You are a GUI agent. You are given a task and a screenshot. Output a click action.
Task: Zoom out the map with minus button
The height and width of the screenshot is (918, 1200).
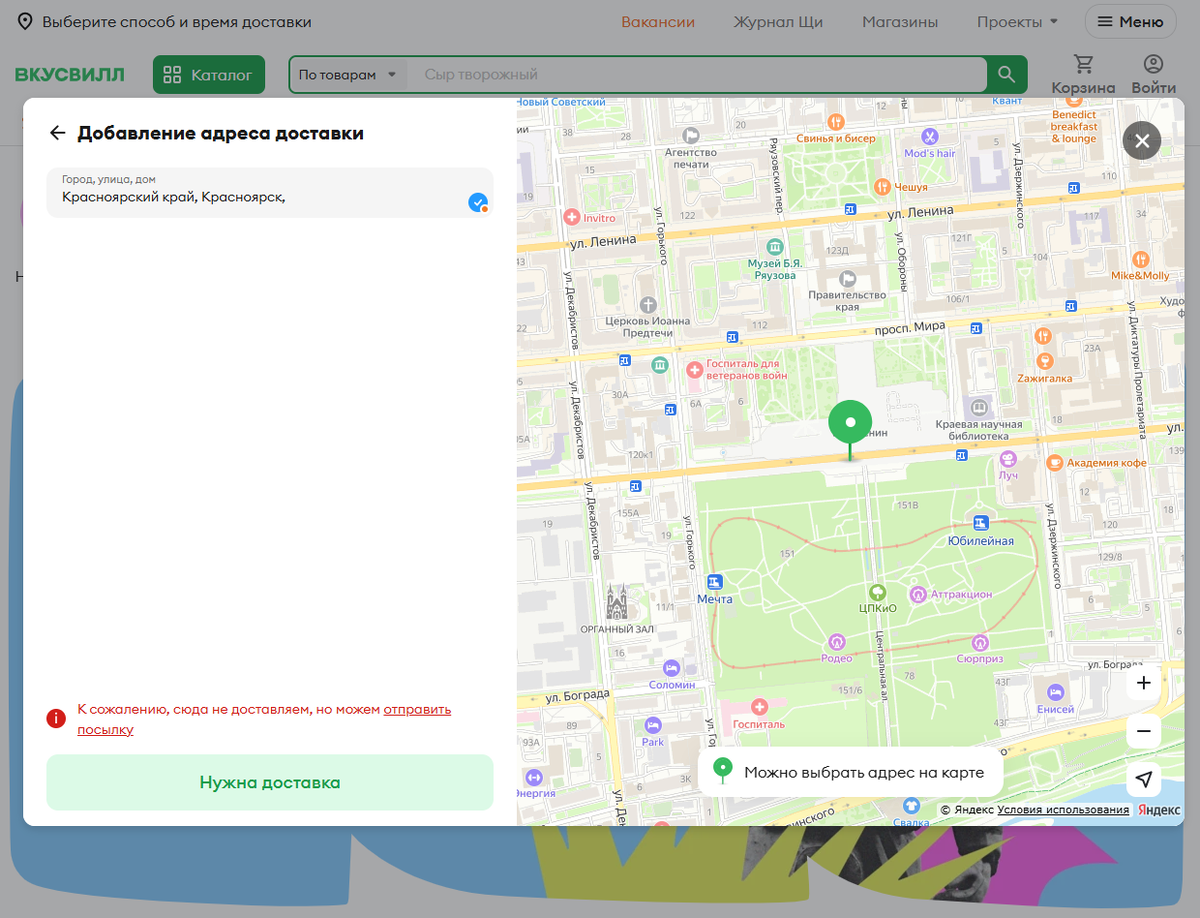point(1144,731)
